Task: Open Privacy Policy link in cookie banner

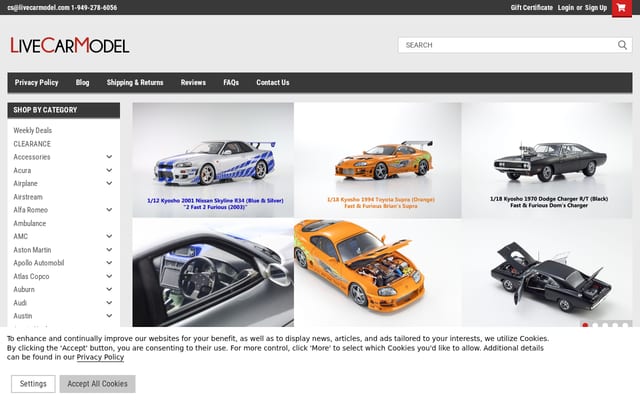Action: 100,357
